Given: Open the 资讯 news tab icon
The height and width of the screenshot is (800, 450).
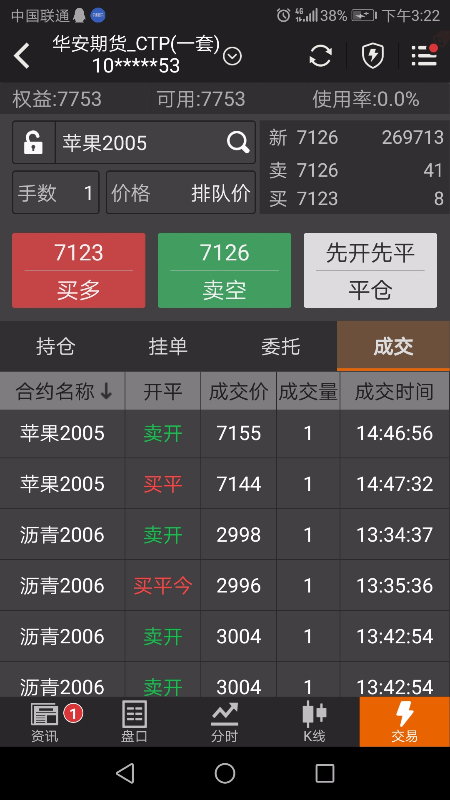Looking at the screenshot, I should [x=45, y=721].
